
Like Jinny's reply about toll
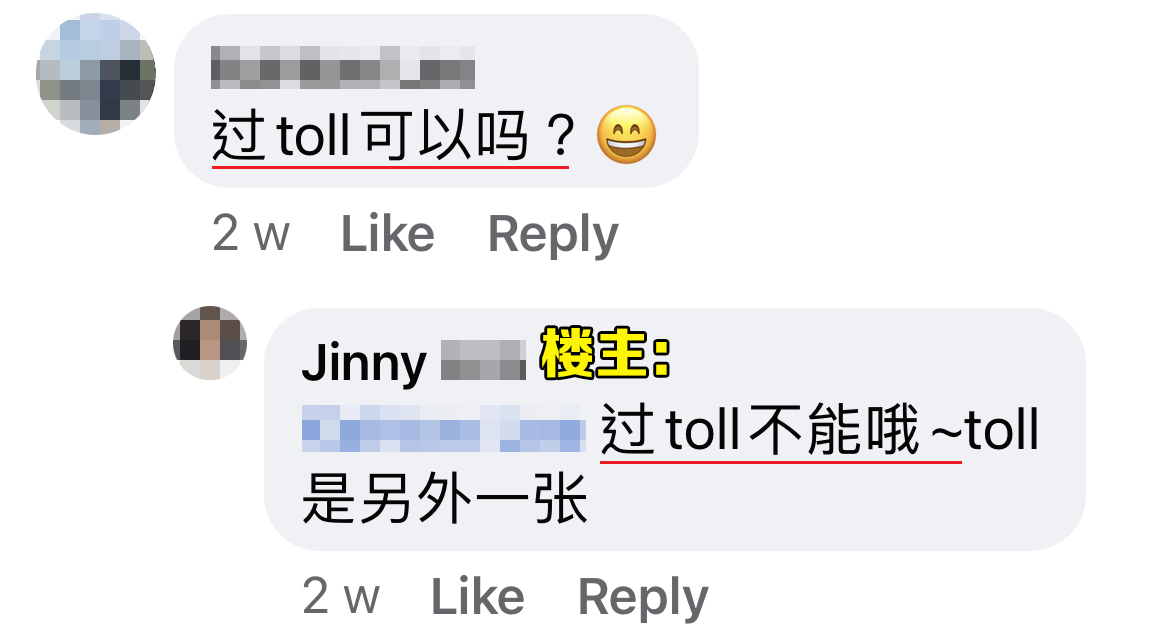(478, 597)
